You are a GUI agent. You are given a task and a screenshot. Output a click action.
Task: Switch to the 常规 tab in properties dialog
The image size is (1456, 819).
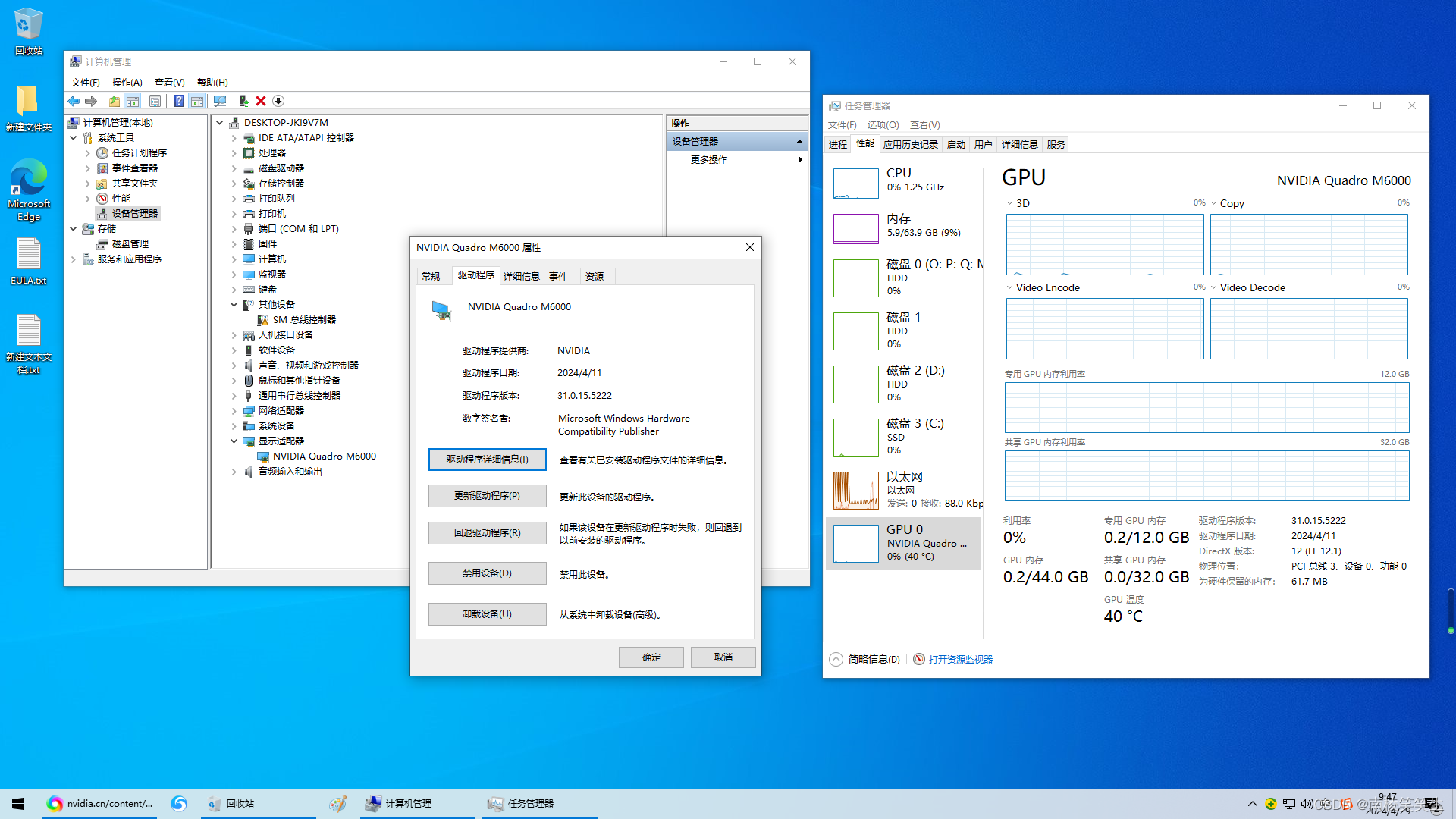click(431, 277)
